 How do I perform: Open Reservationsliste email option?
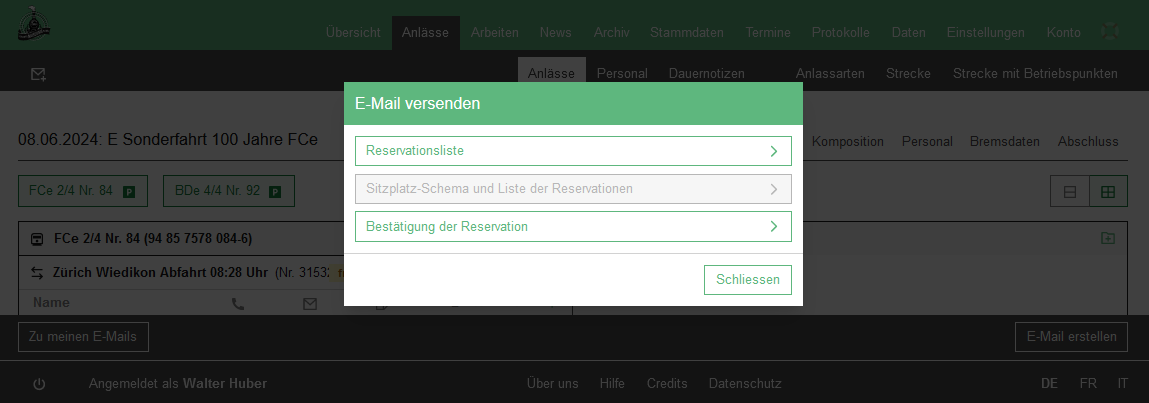point(573,151)
